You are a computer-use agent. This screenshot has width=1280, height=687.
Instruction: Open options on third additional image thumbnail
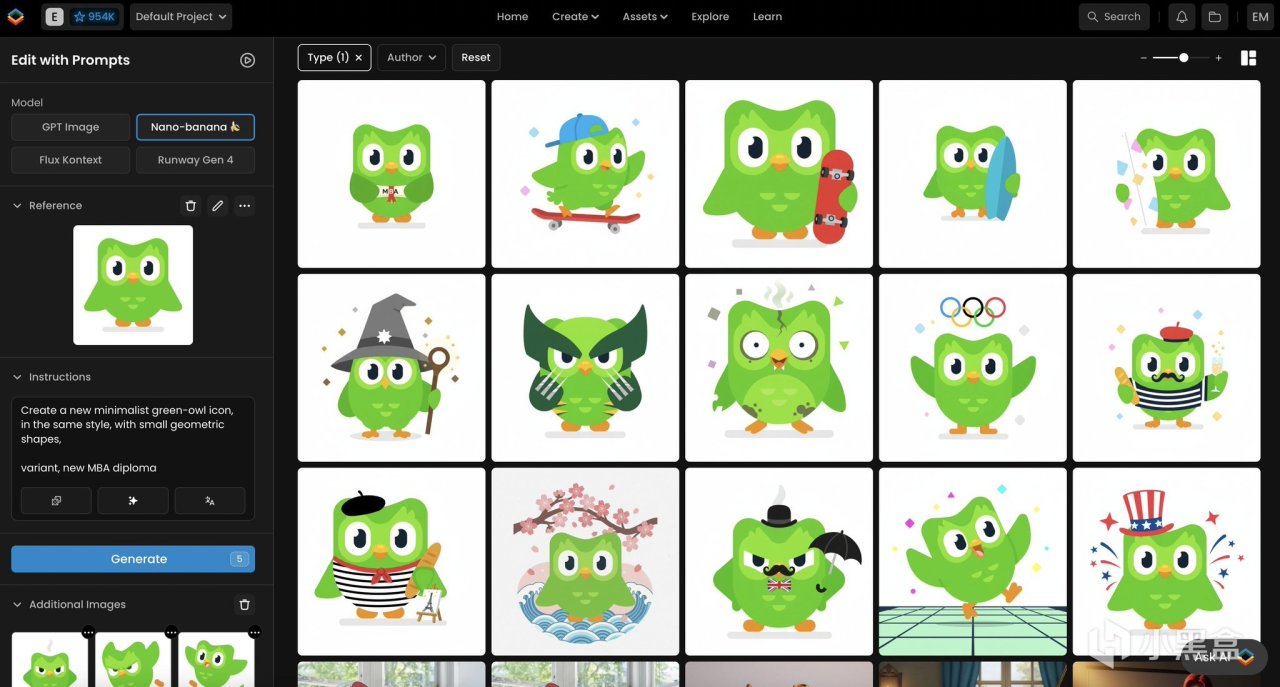tap(254, 632)
